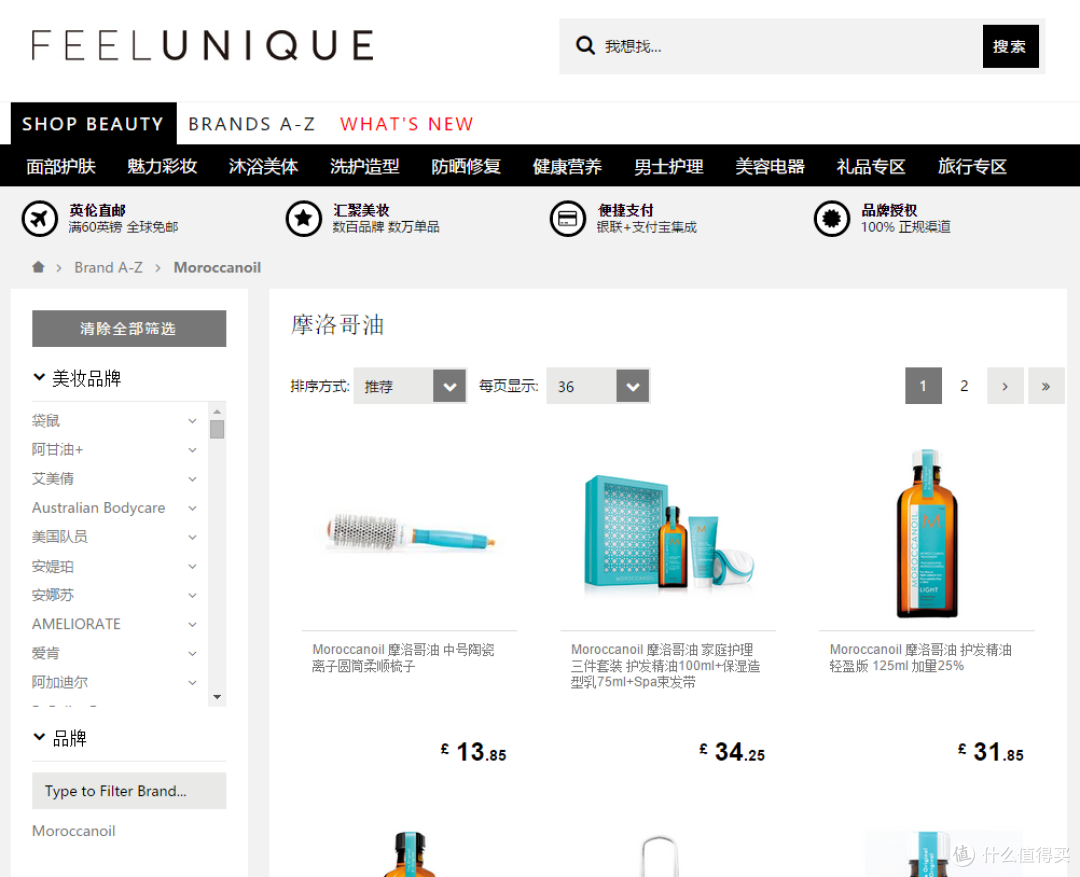Click the star 汇聚美妆 icon
This screenshot has height=877, width=1080.
pos(304,218)
